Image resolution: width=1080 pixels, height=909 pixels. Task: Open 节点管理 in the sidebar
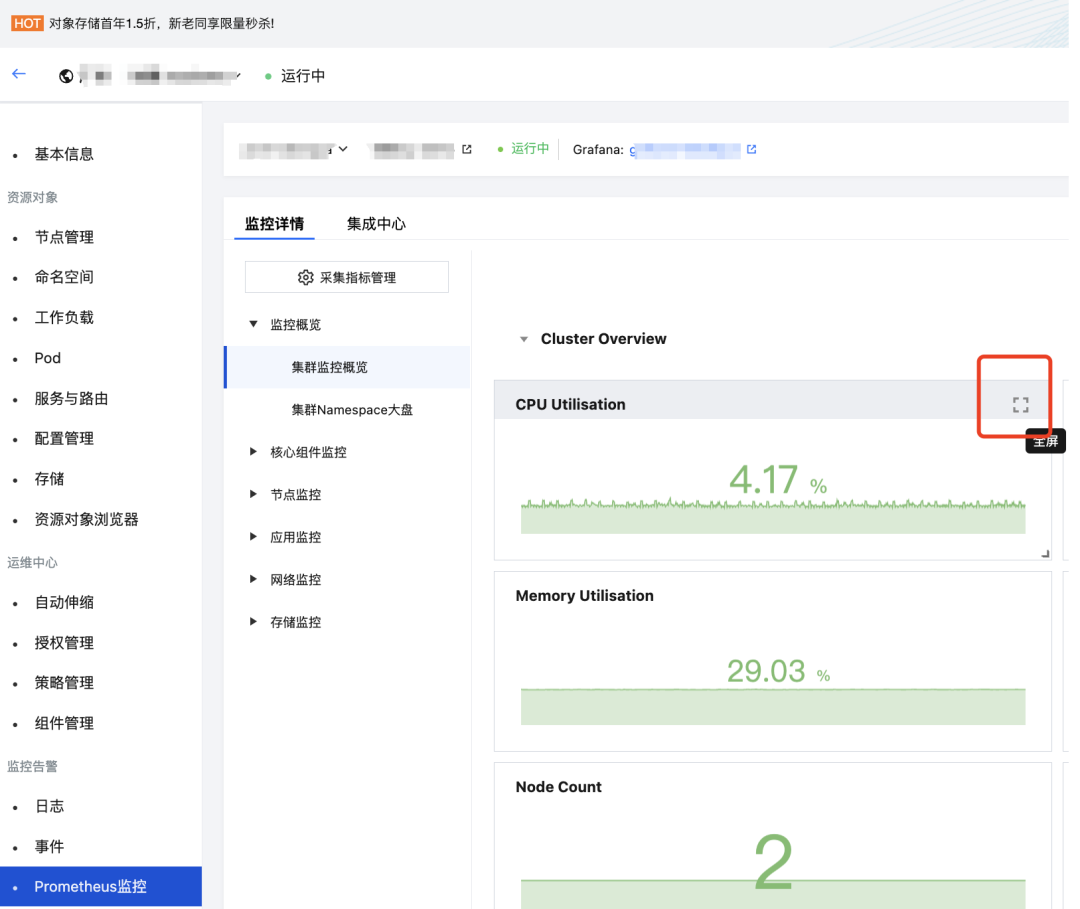pos(64,238)
